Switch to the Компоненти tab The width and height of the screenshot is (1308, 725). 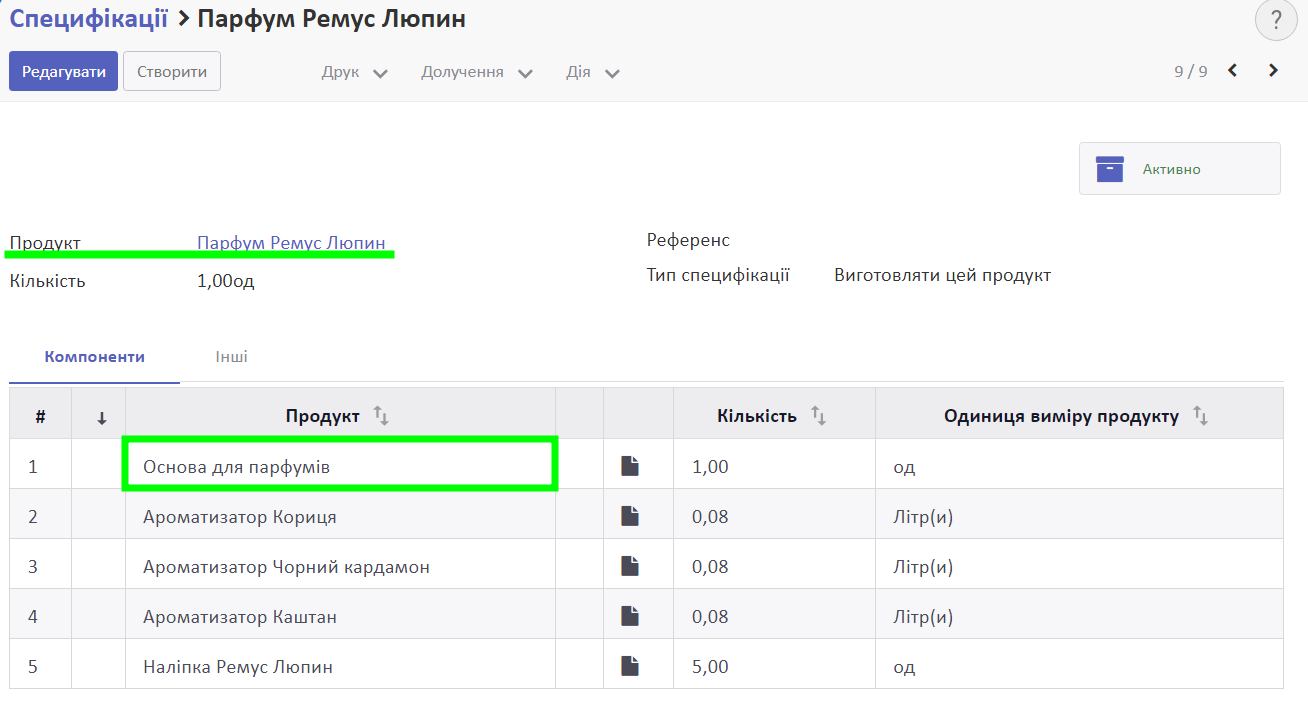click(95, 357)
